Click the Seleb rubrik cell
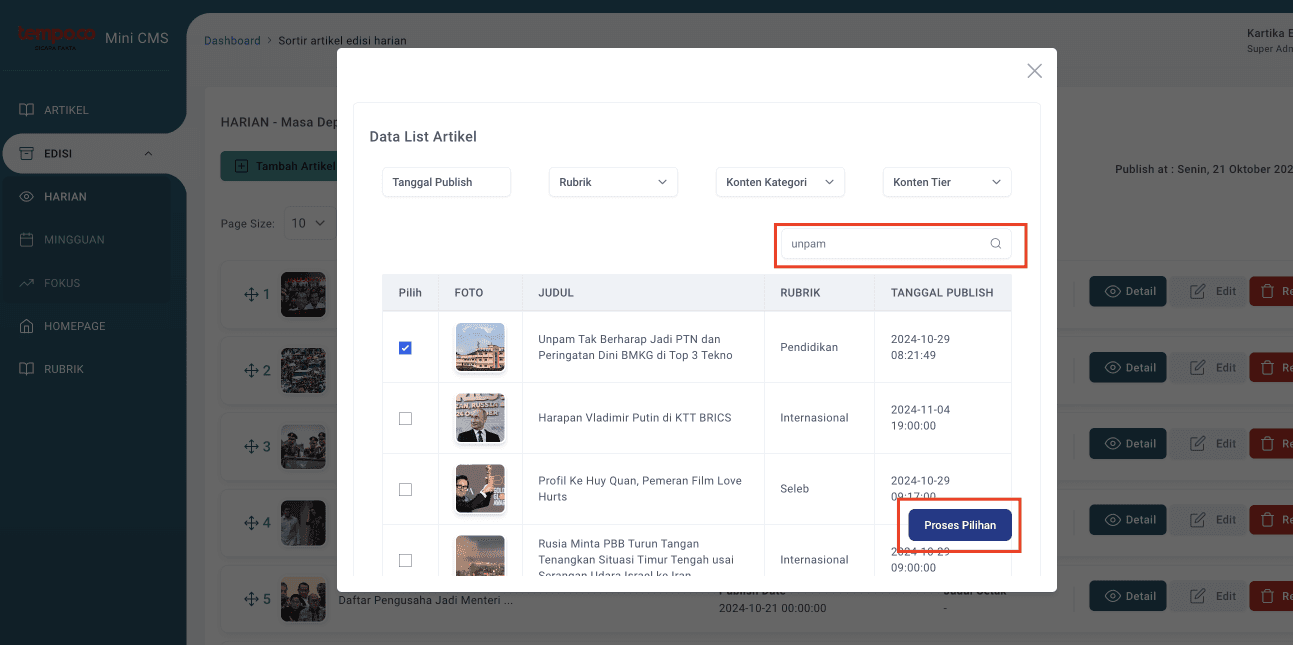This screenshot has width=1293, height=645. [x=795, y=489]
